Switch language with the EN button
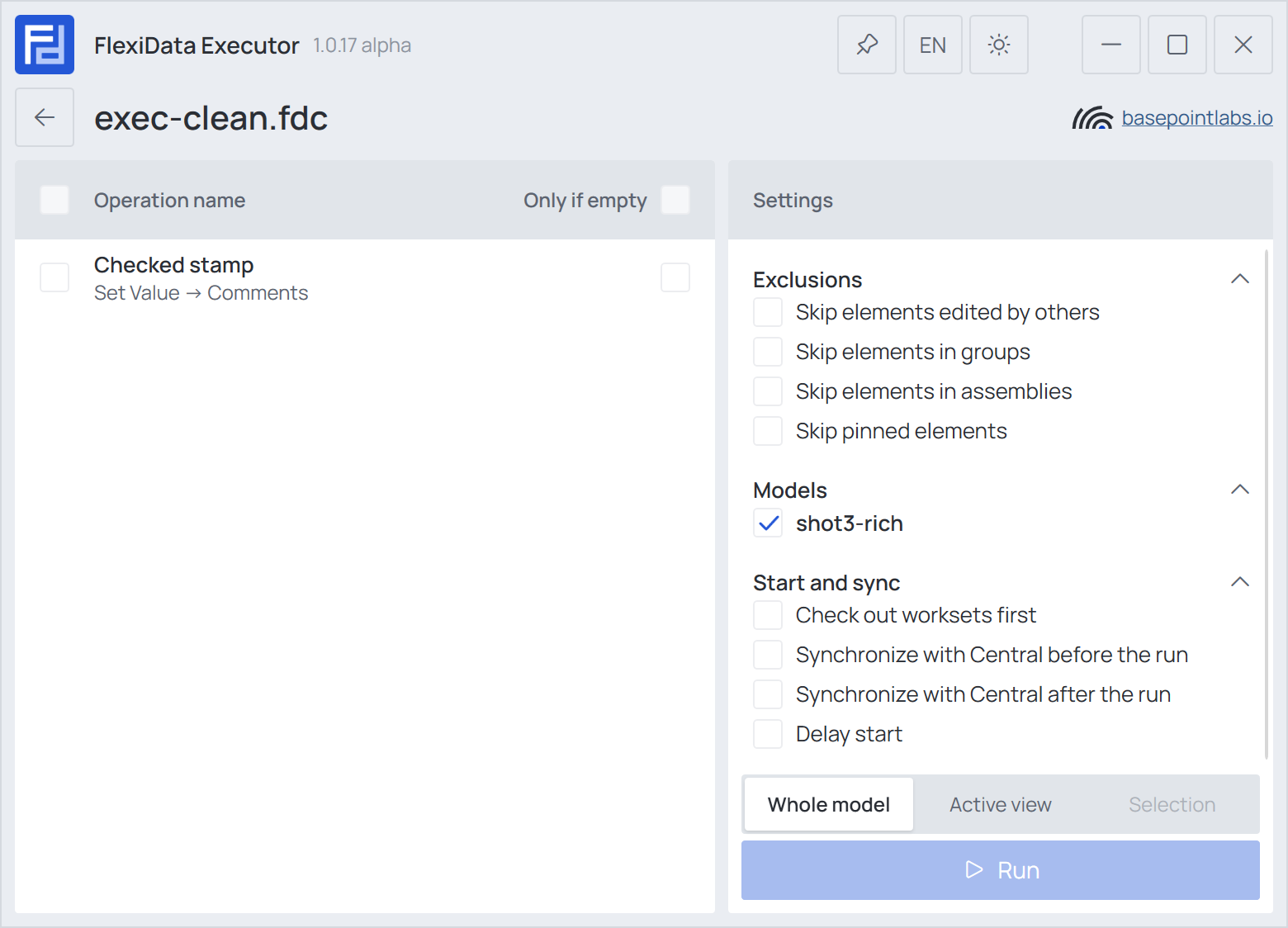The height and width of the screenshot is (928, 1288). [x=933, y=45]
